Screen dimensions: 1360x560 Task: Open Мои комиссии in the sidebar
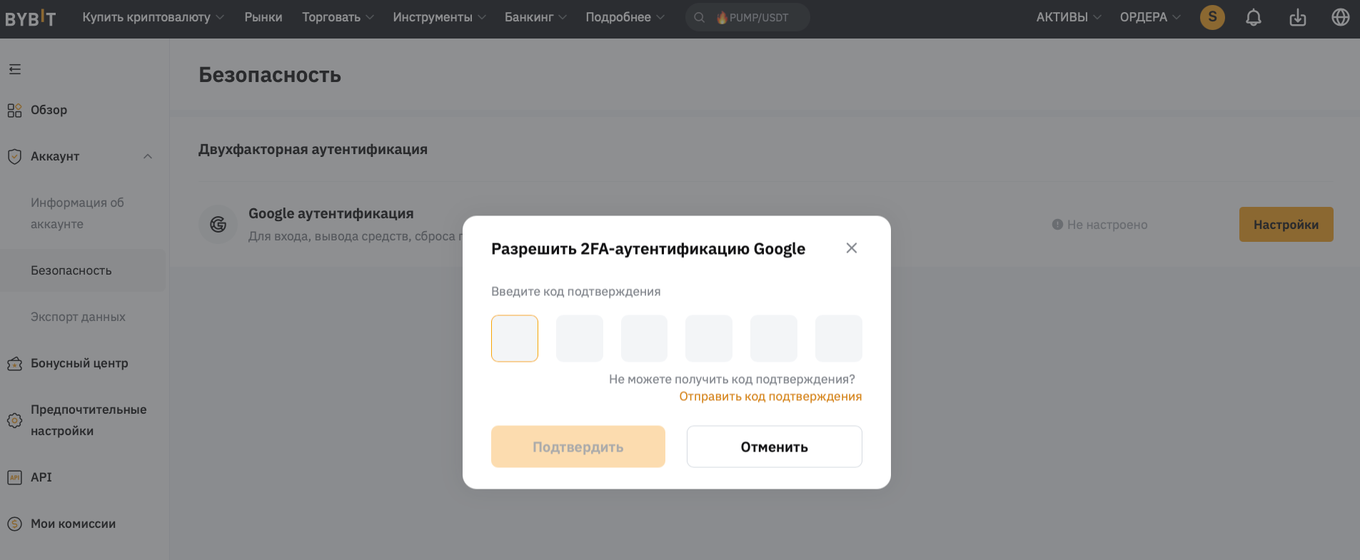[73, 523]
